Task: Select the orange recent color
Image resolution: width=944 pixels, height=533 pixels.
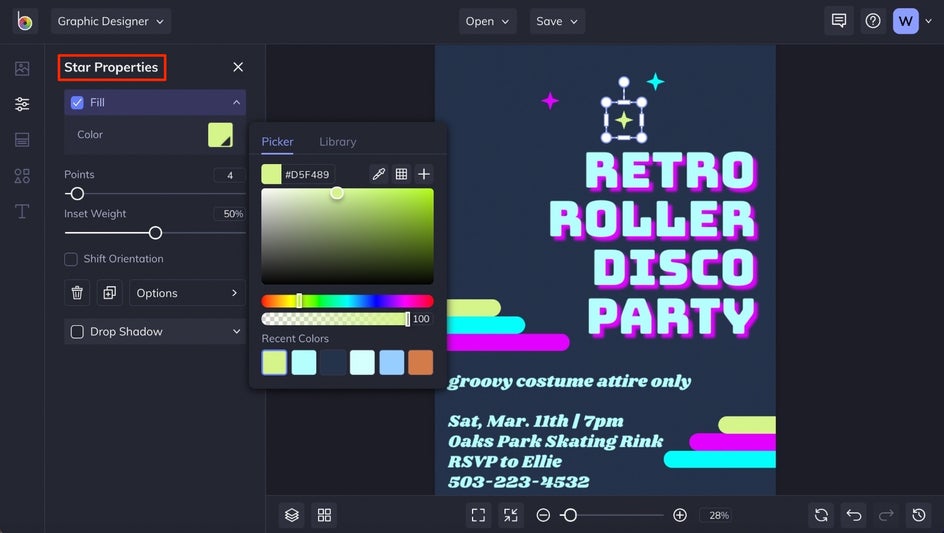Action: tap(420, 363)
